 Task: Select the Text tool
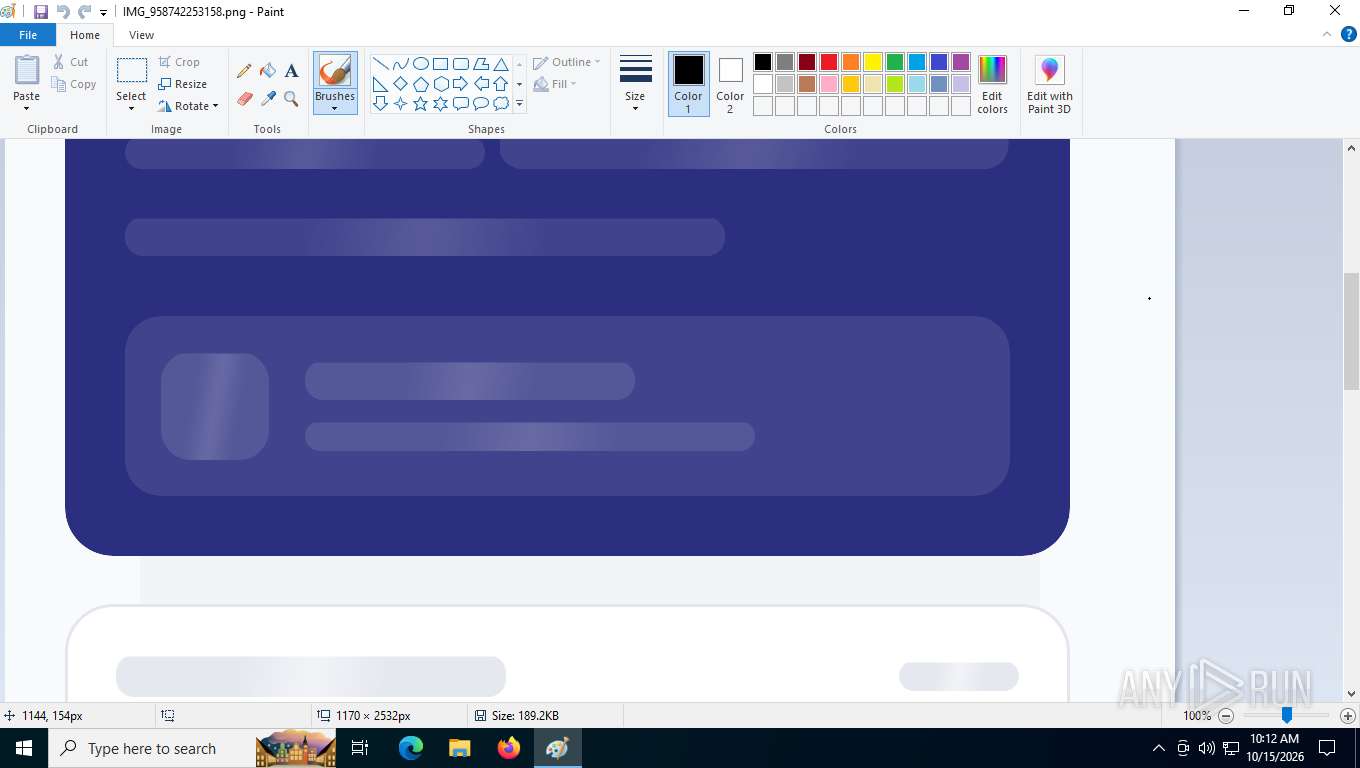(291, 71)
